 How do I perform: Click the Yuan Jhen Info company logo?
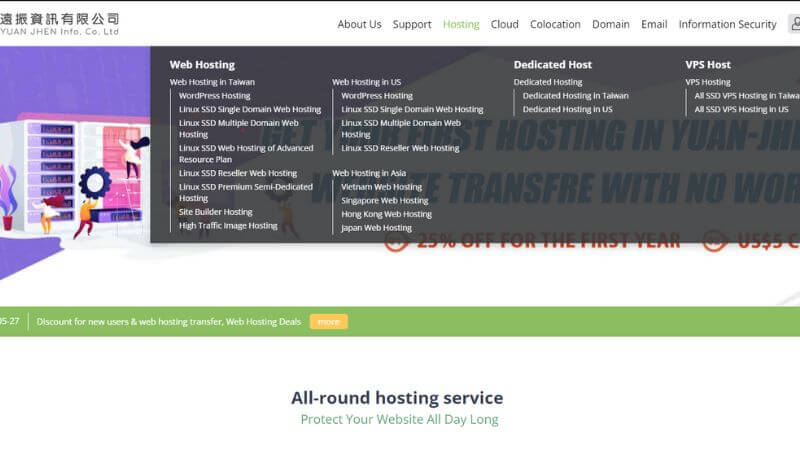59,24
